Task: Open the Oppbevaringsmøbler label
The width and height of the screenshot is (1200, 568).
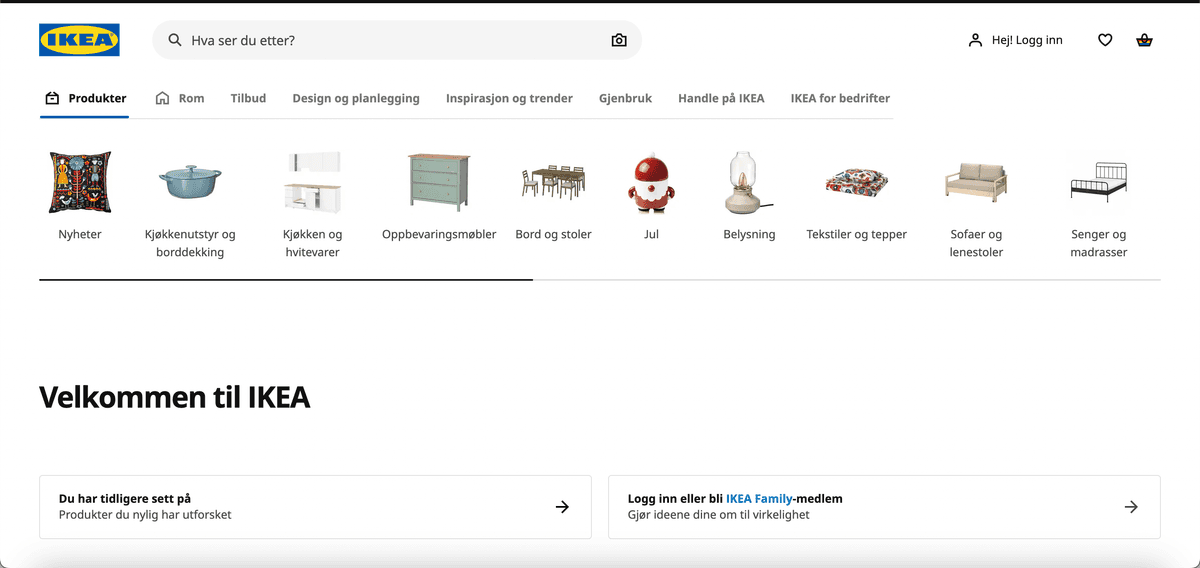Action: pyautogui.click(x=439, y=234)
